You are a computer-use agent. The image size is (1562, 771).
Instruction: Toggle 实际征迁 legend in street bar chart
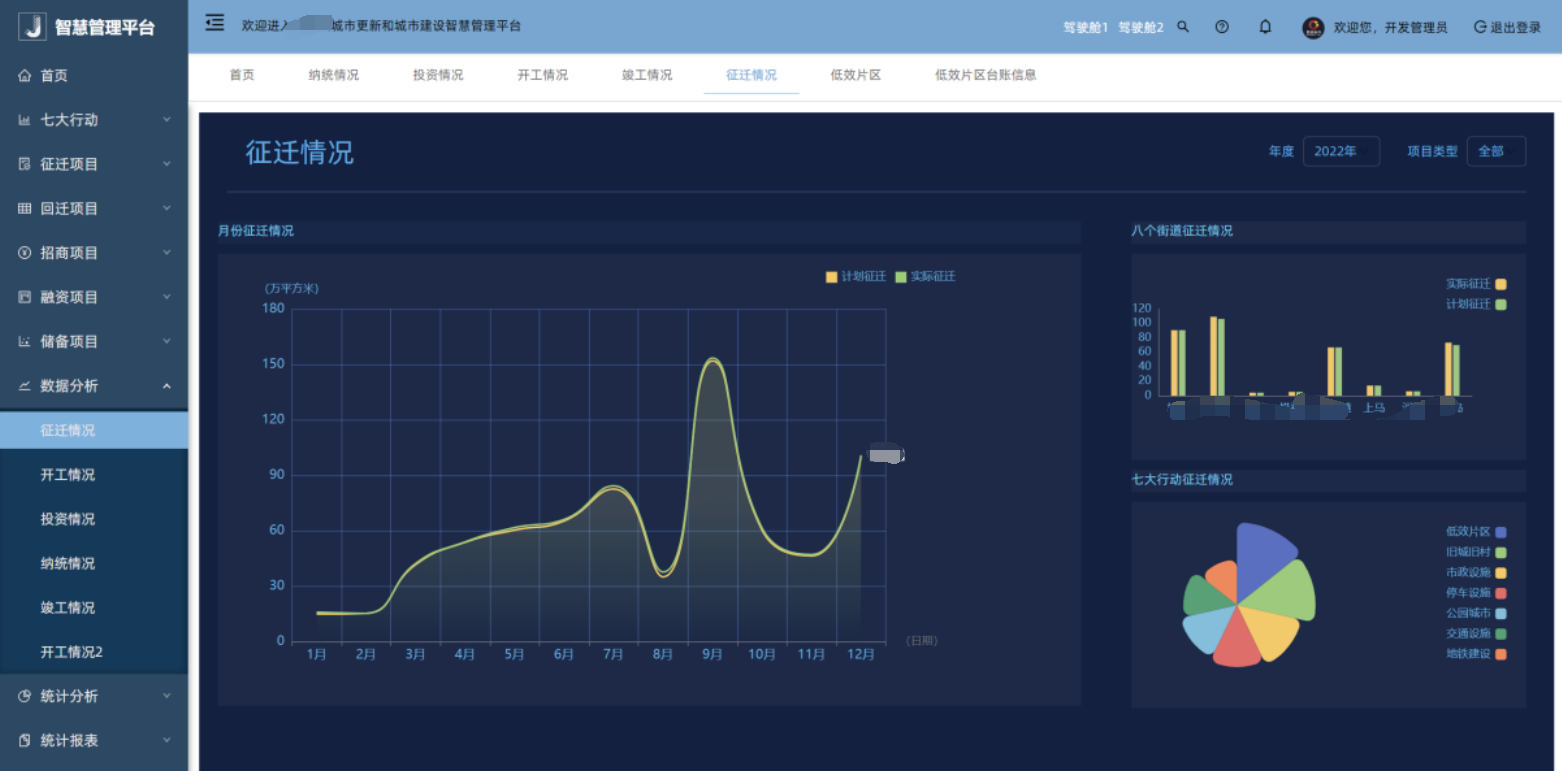(1476, 284)
